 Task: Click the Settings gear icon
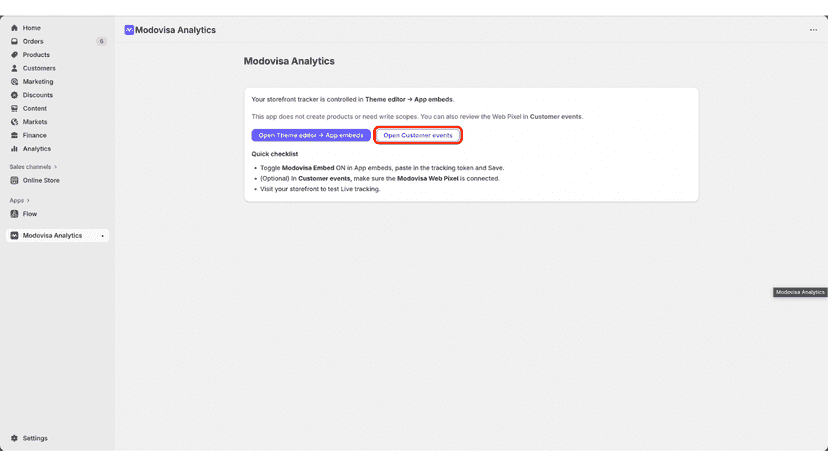14,438
